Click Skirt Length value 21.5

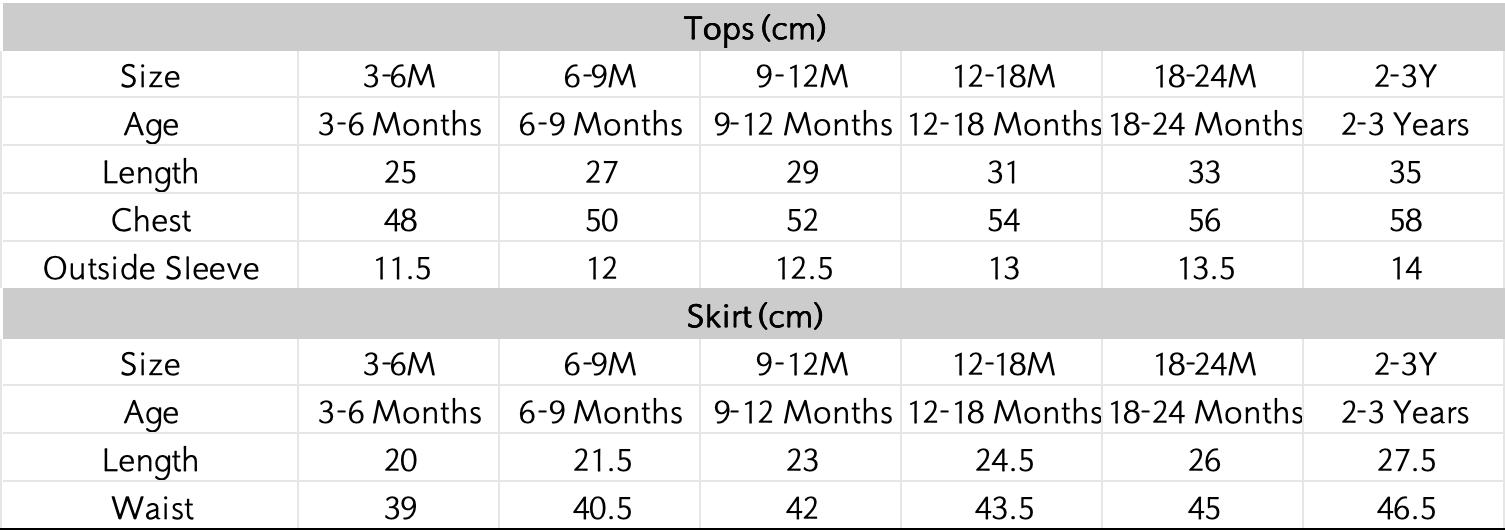click(x=600, y=460)
